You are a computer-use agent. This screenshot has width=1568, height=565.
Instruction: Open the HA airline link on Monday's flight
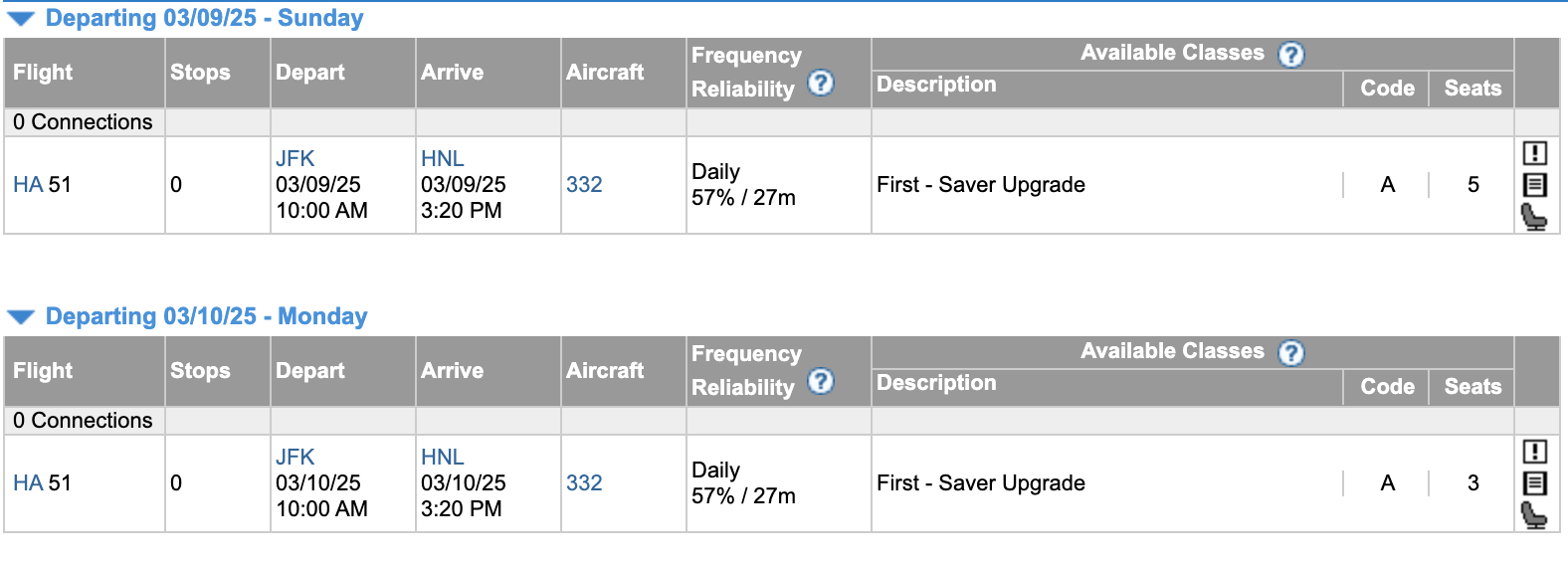[x=28, y=483]
